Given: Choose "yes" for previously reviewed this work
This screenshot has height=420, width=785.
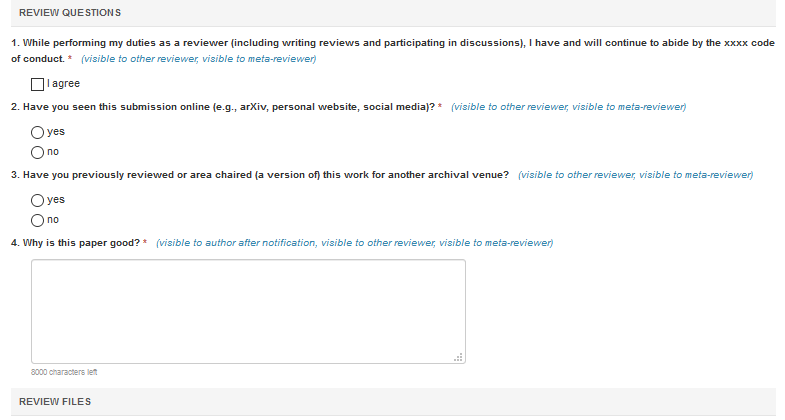Looking at the screenshot, I should tap(37, 200).
